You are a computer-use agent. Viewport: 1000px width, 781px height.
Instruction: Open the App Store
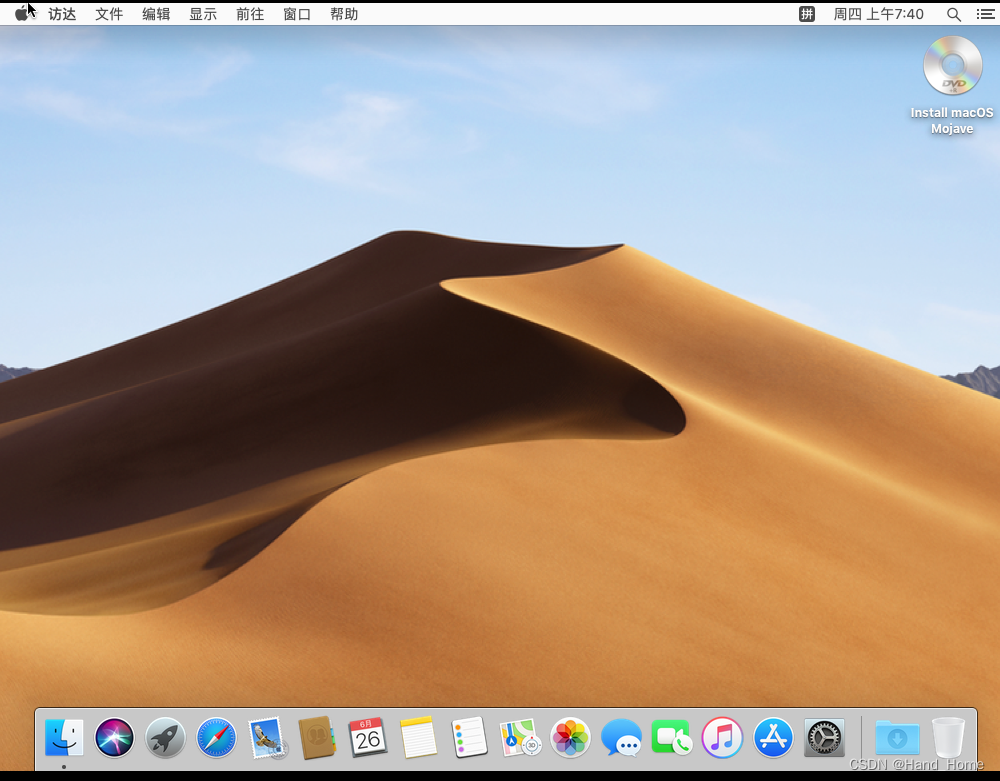click(x=772, y=738)
